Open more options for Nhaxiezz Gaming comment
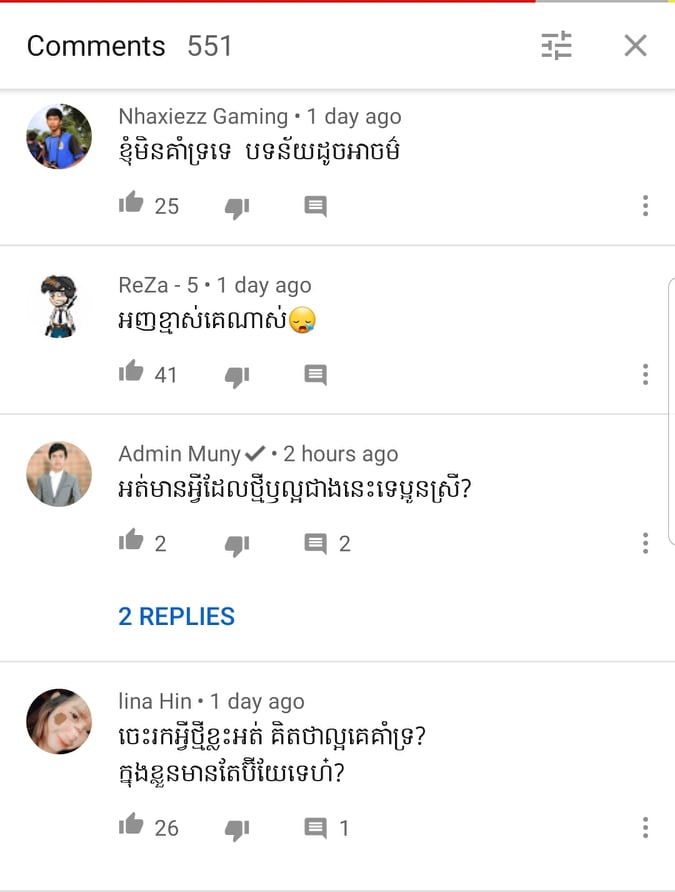Screen dimensions: 675x892 point(645,205)
